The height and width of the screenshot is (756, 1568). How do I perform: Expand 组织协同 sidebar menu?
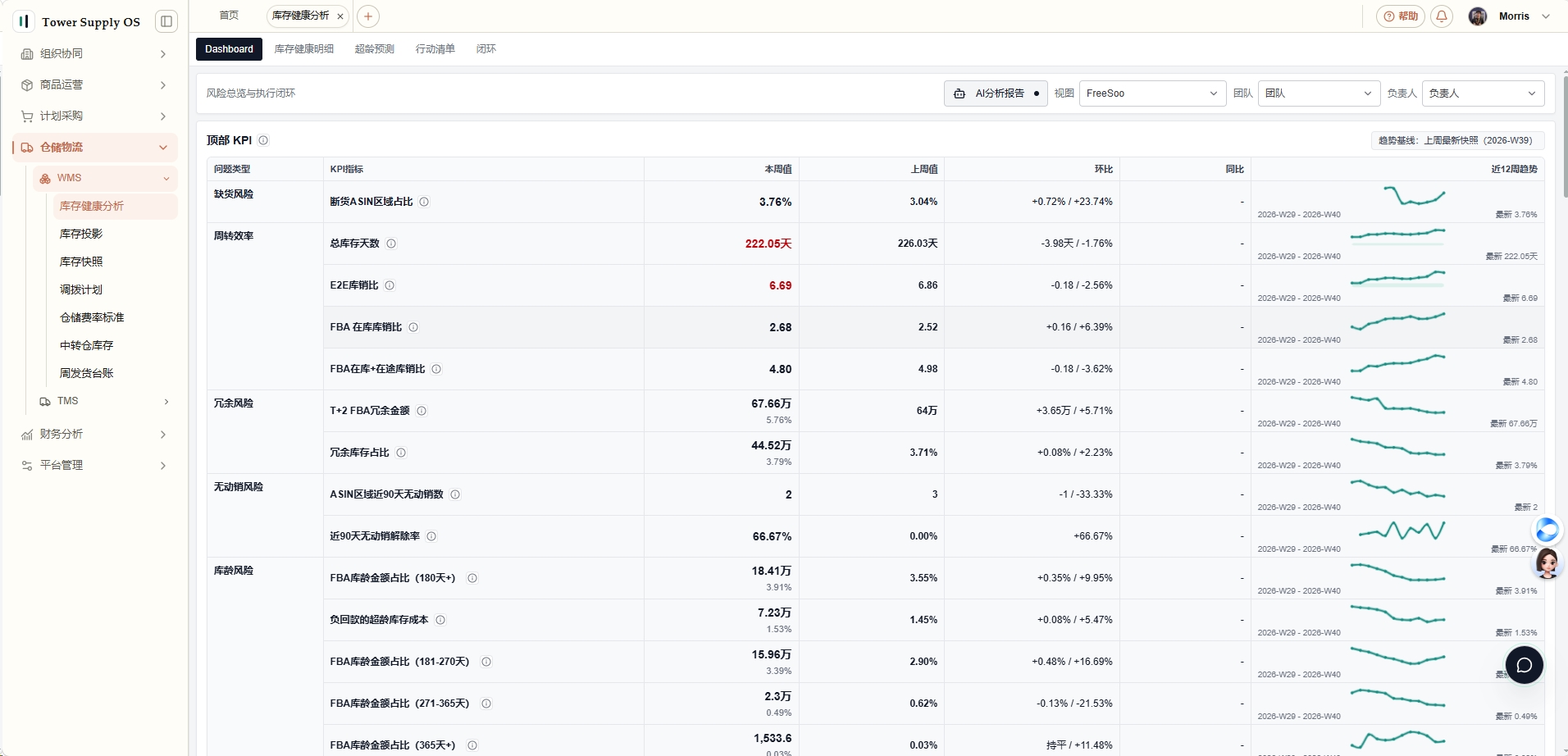(x=95, y=54)
